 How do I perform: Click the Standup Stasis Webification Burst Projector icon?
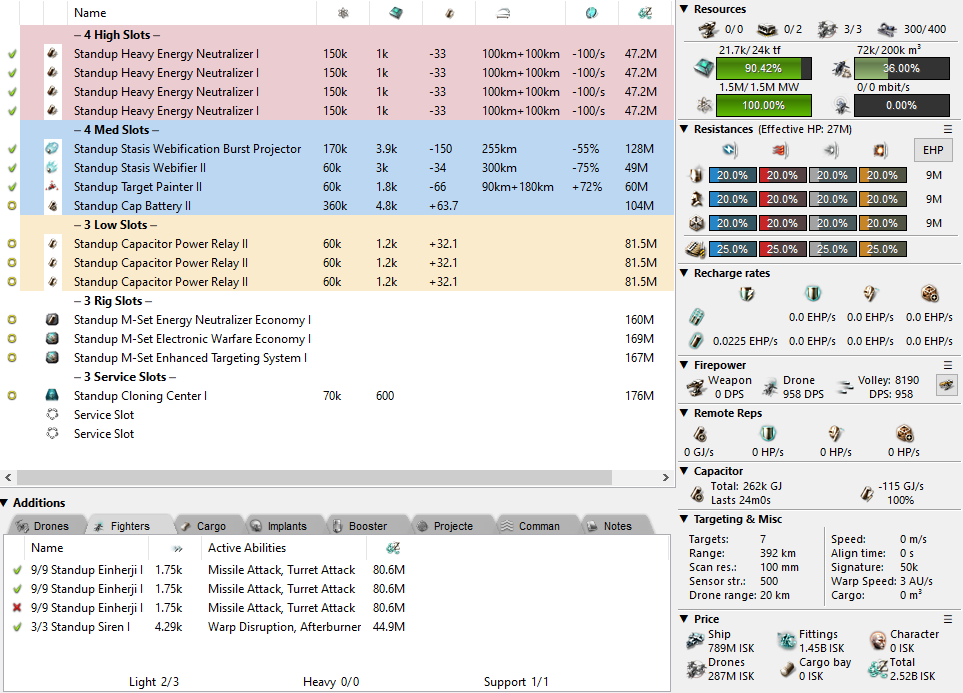tap(52, 149)
